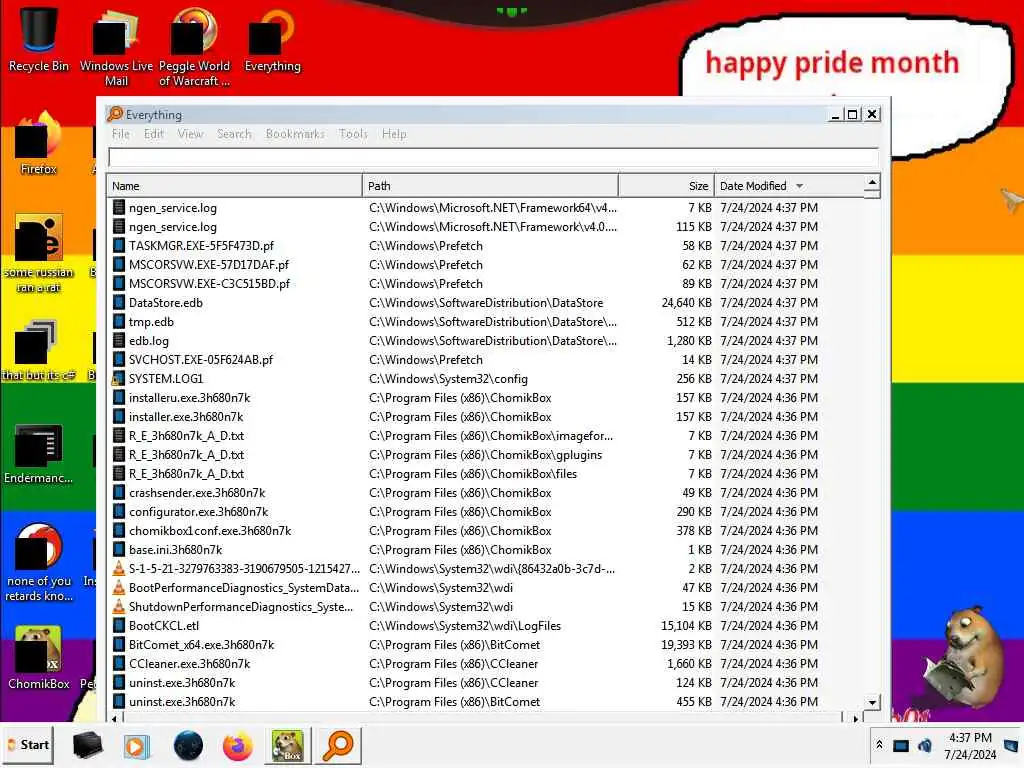Screen dimensions: 1024x768
Task: Select BitComet_x64.exe.3h680n7k file
Action: [x=486, y=645]
